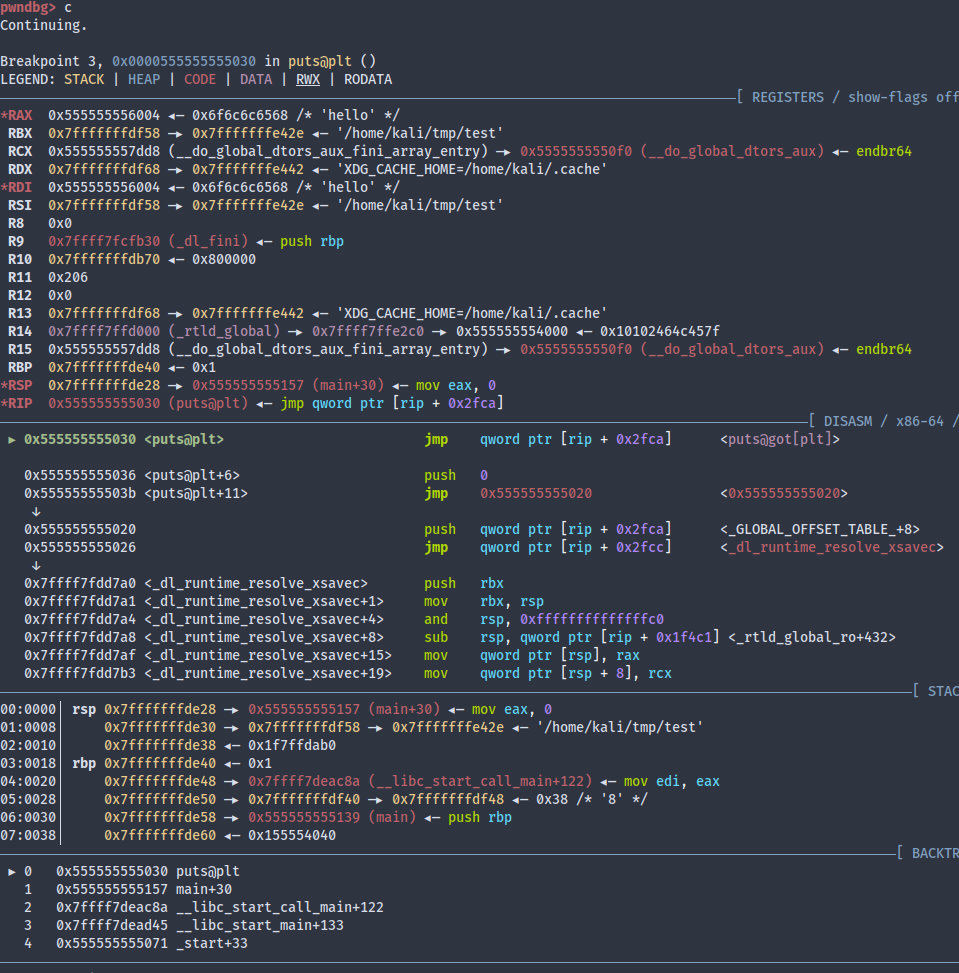959x973 pixels.
Task: Click the pwndbg prompt at the top
Action: pos(28,7)
